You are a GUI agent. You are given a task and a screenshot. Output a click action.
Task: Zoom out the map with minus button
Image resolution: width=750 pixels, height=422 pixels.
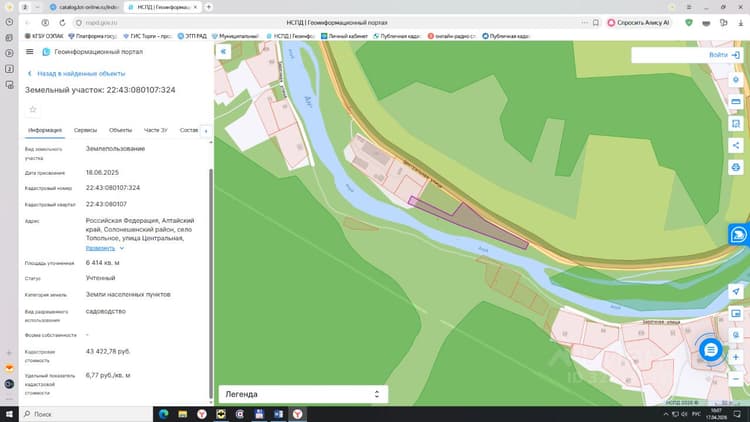pyautogui.click(x=736, y=379)
